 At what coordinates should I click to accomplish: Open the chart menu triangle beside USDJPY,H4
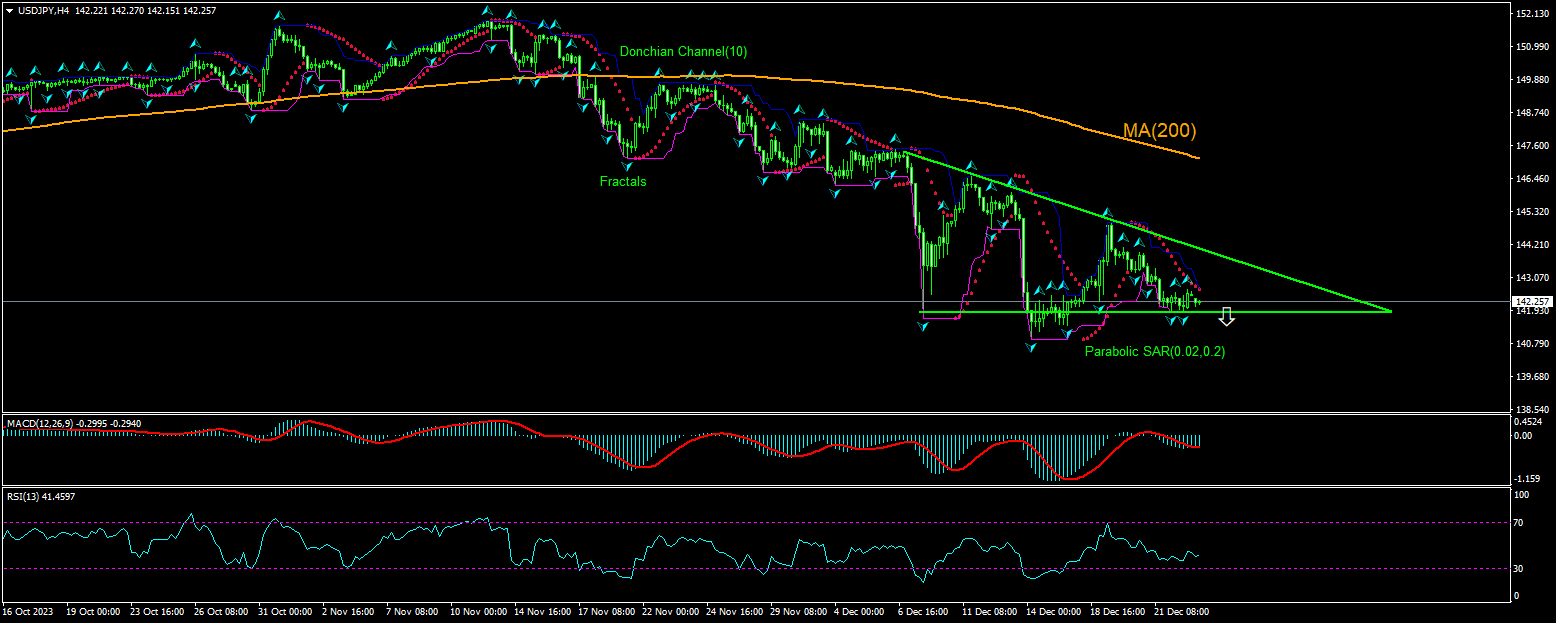(x=9, y=10)
